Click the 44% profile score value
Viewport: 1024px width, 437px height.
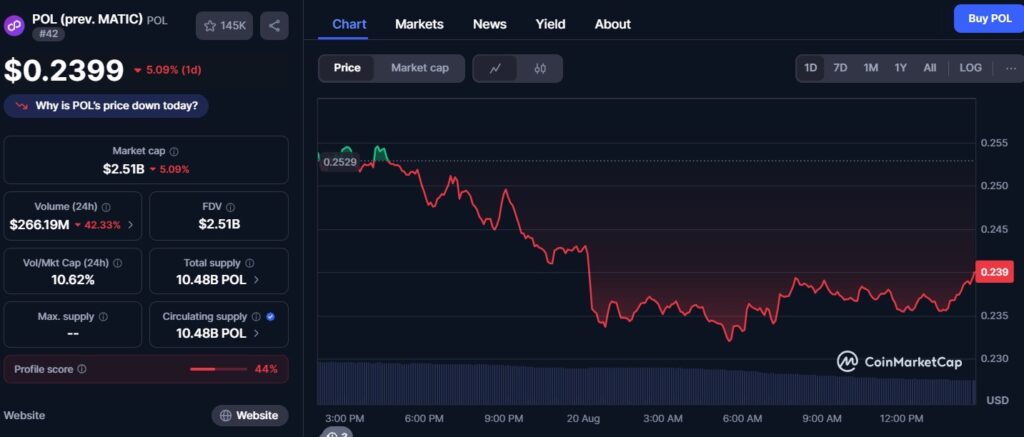coord(266,369)
